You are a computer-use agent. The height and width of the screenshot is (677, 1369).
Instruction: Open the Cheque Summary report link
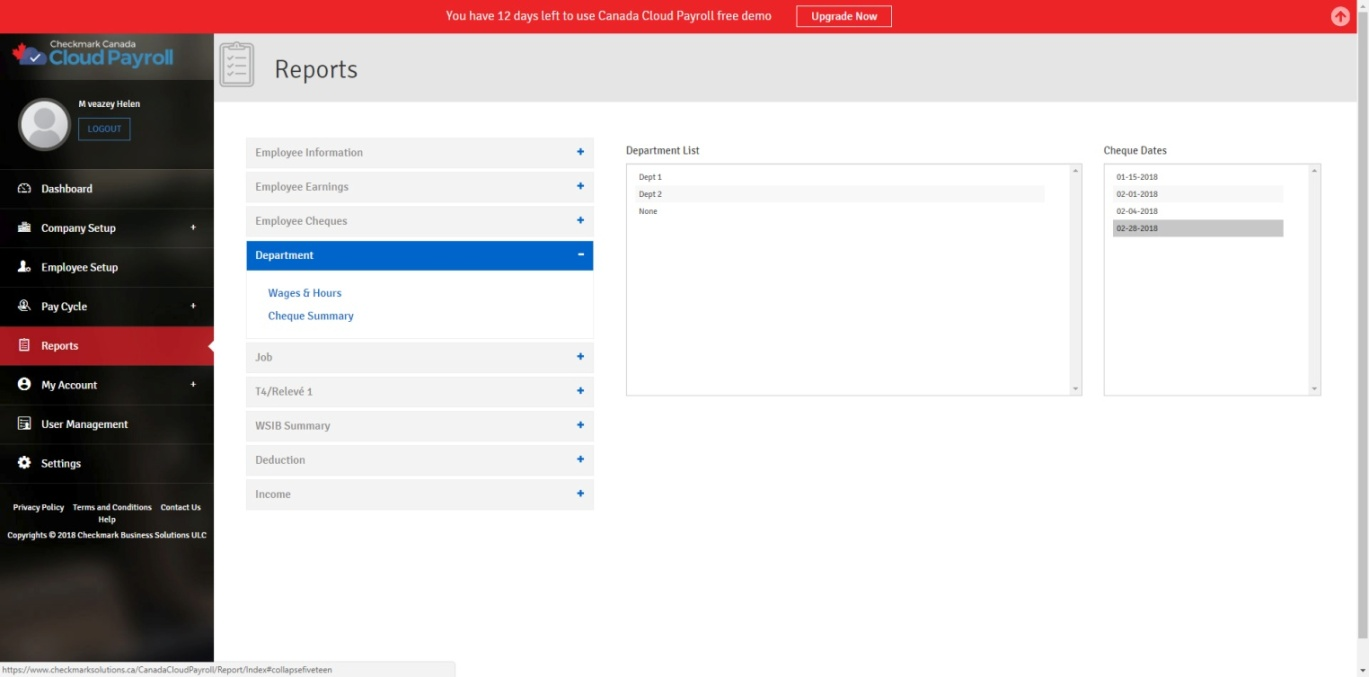(x=311, y=316)
